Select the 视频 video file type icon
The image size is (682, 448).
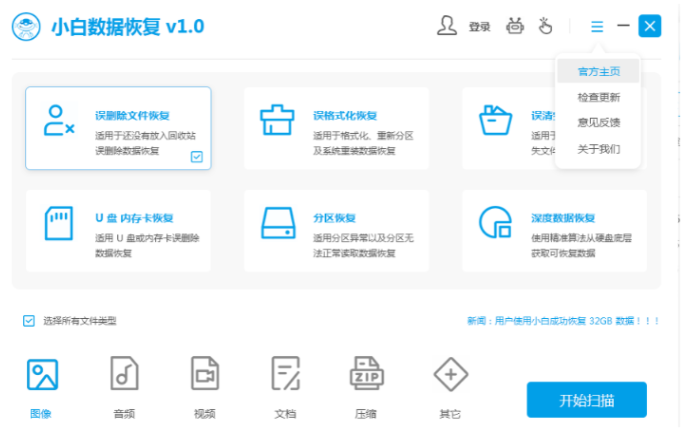tap(205, 375)
